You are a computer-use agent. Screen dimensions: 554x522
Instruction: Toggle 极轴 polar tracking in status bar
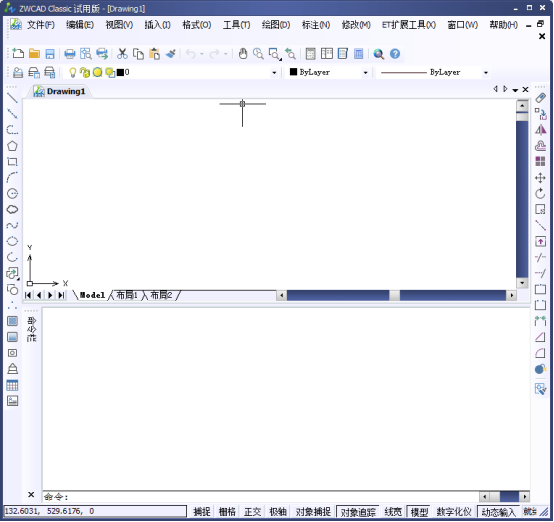[278, 511]
